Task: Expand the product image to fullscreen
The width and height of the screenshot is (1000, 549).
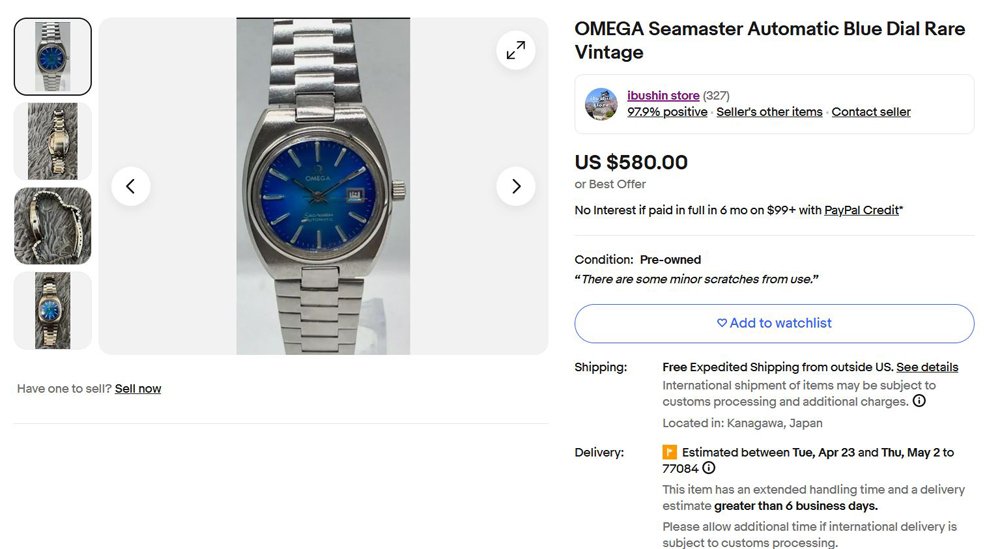Action: click(516, 50)
